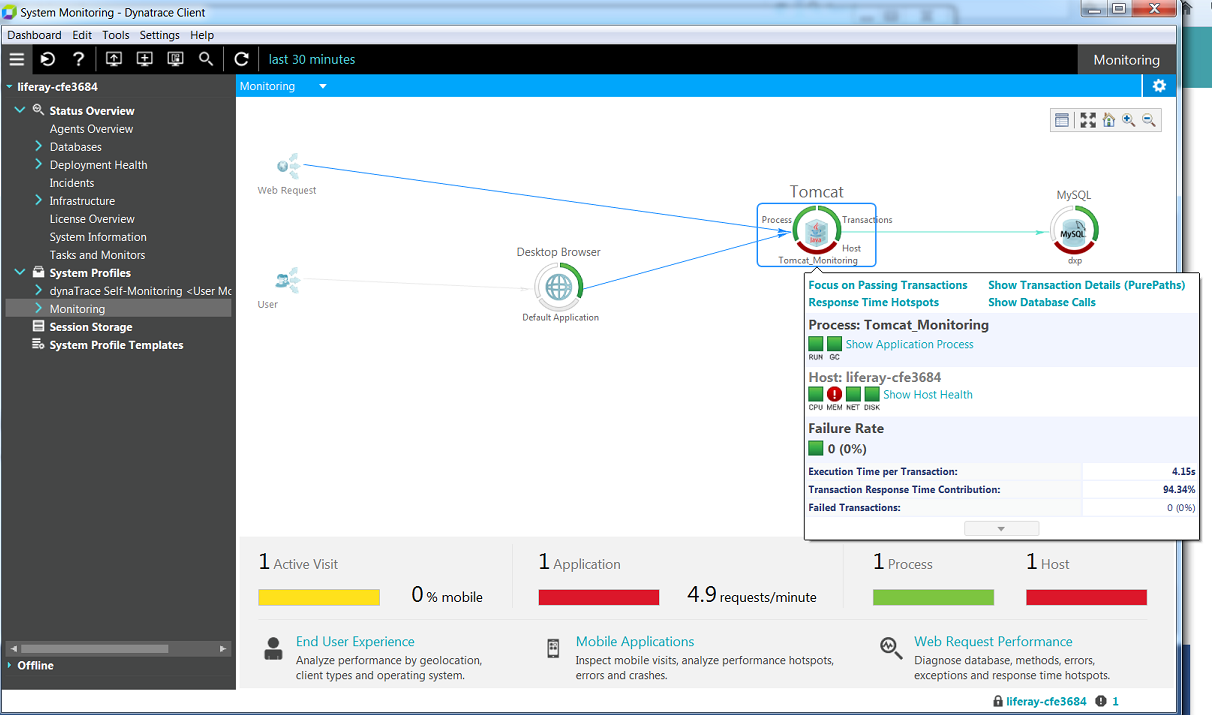
Task: Click Show Application Process link
Action: 910,344
